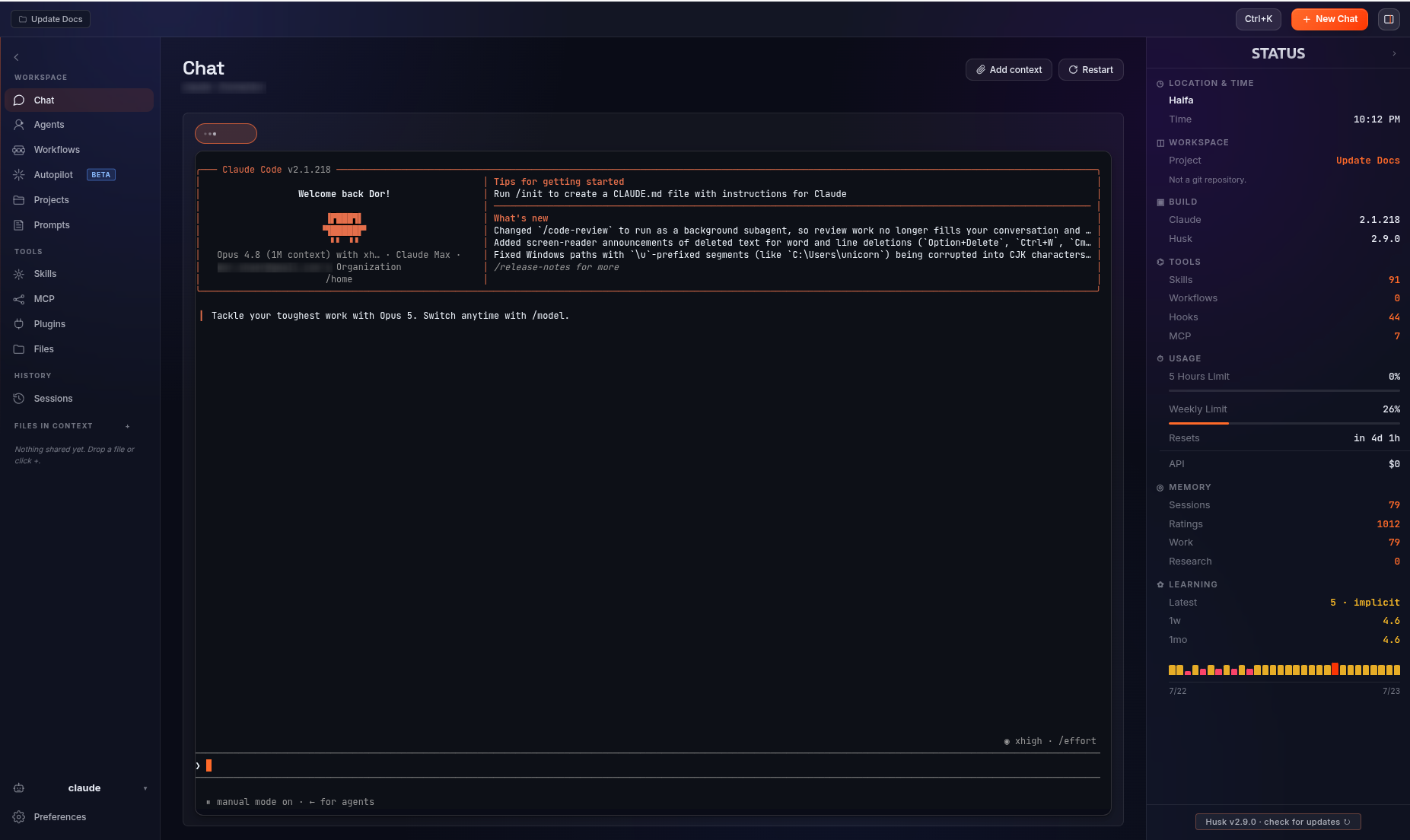Click the /release-notes for more text
1410x840 pixels.
point(556,267)
